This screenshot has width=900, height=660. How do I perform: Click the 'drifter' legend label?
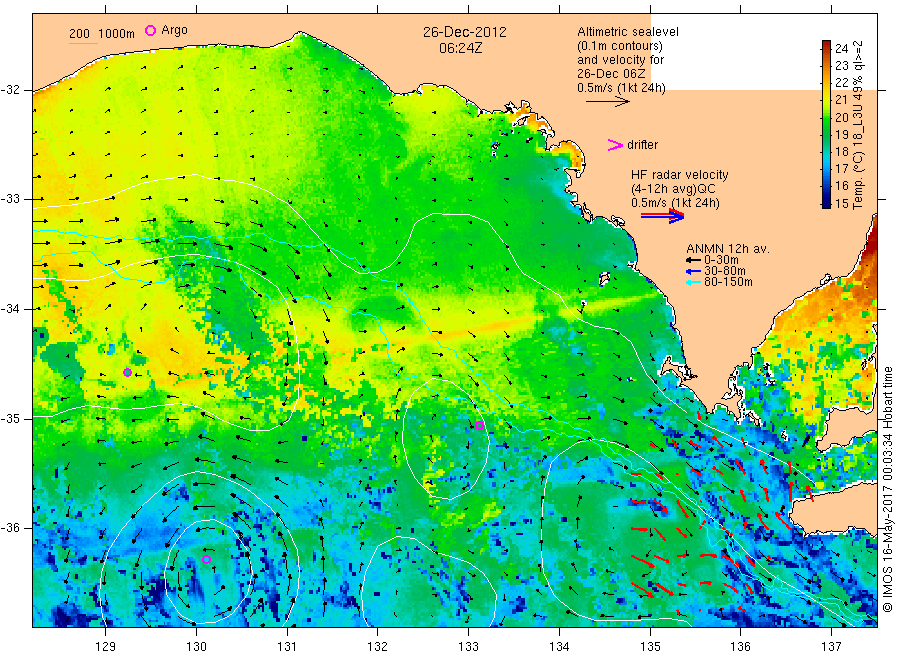[642, 145]
